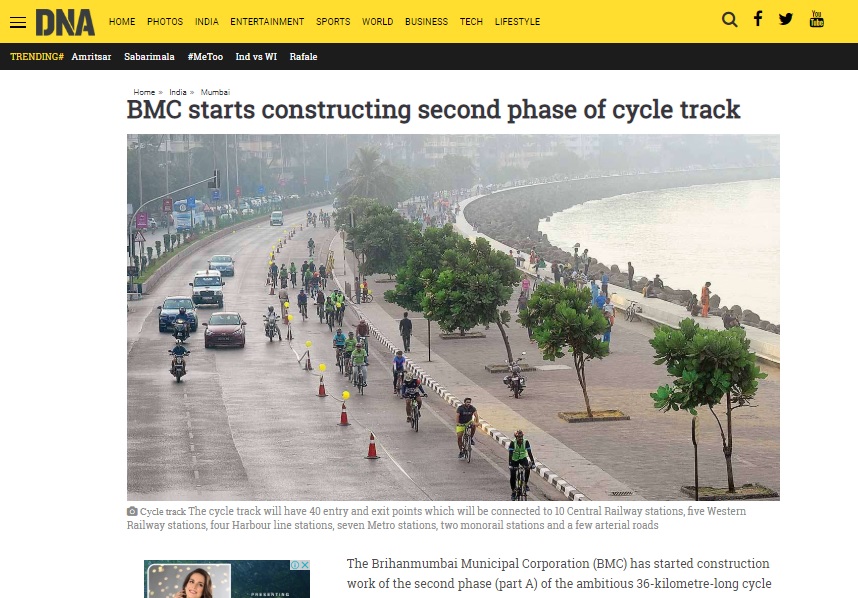The height and width of the screenshot is (598, 858).
Task: Click the AdChoices info icon
Action: click(295, 565)
